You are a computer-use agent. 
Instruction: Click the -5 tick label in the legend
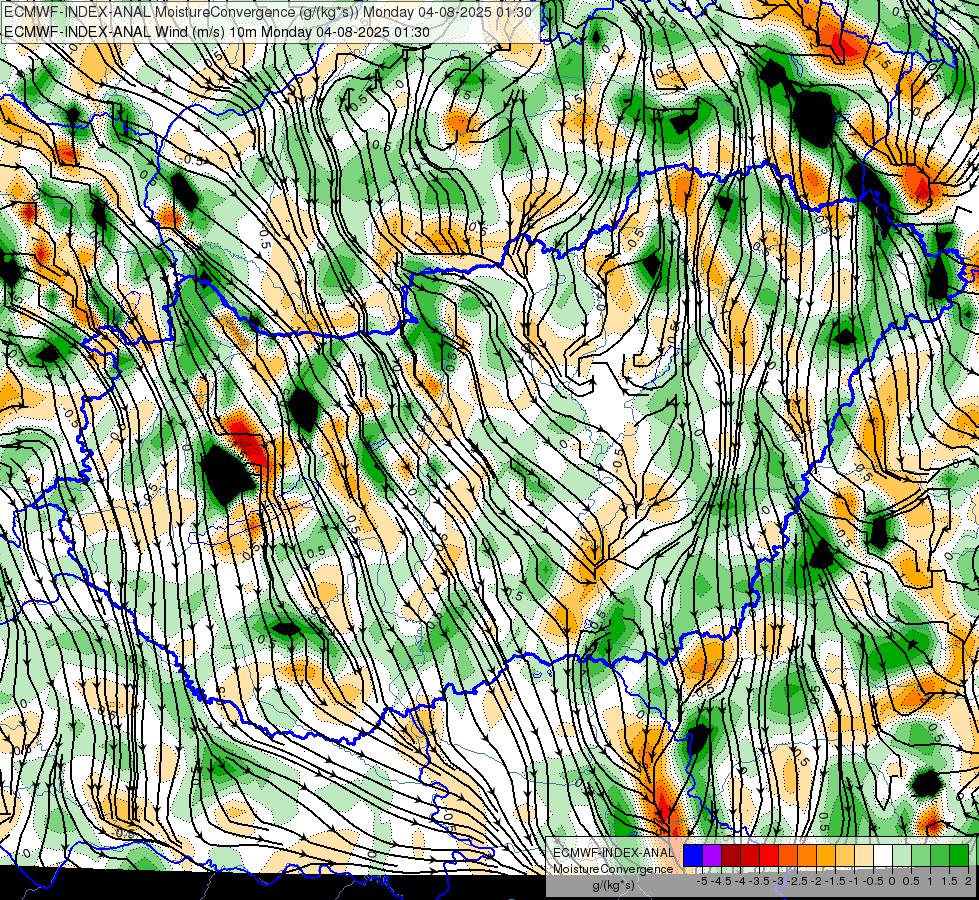tap(702, 881)
